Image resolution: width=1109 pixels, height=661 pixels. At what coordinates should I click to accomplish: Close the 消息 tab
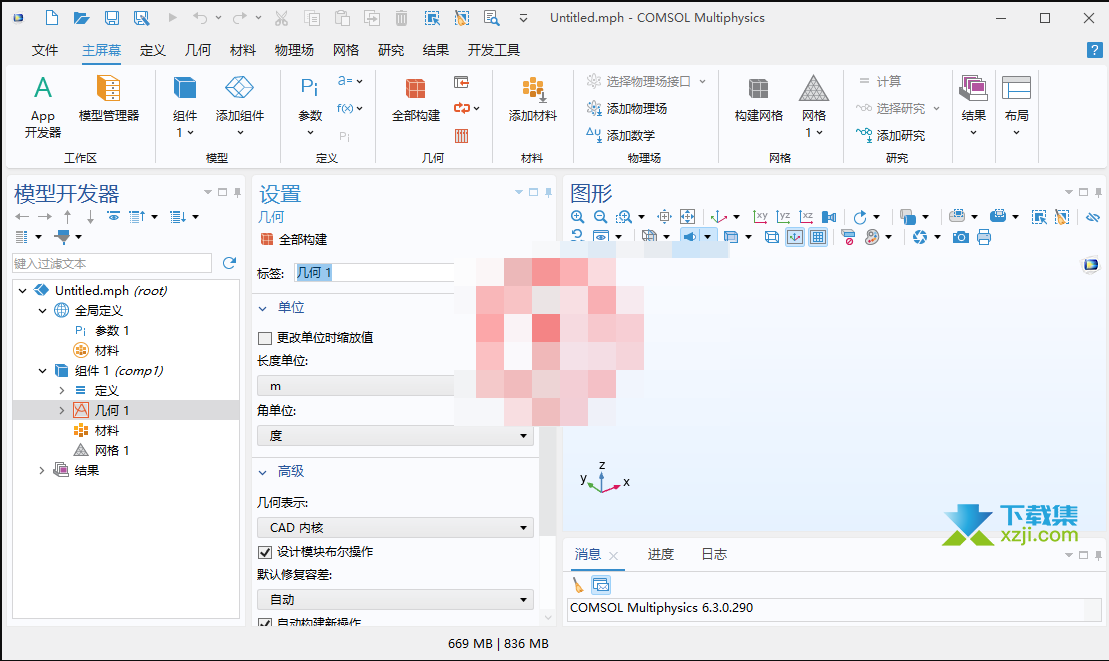click(x=614, y=556)
